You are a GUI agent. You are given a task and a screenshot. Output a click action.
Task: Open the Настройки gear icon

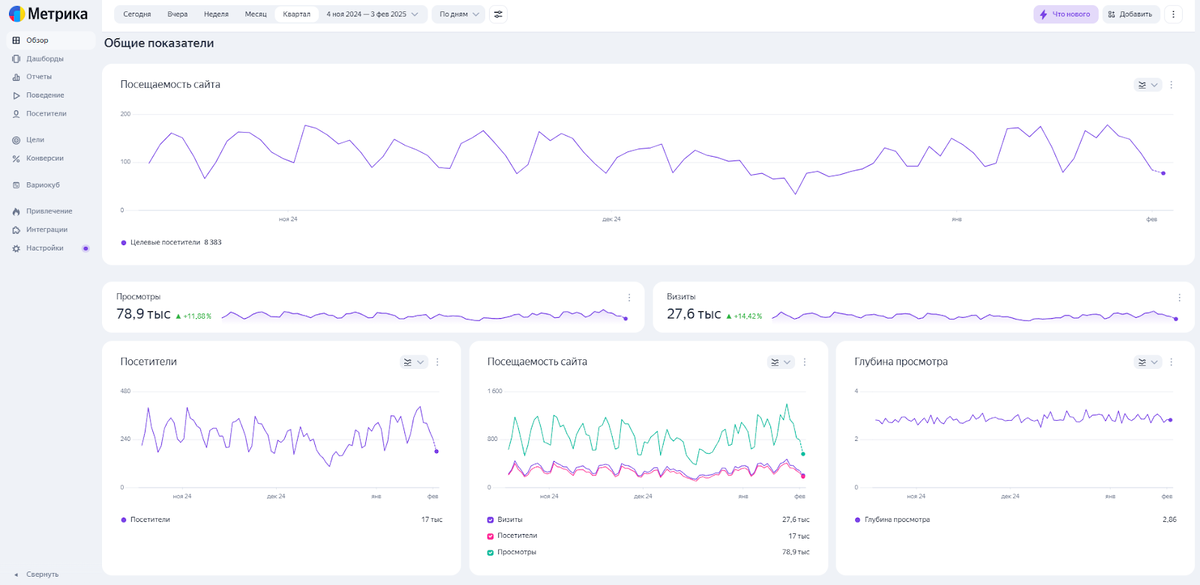(x=16, y=248)
